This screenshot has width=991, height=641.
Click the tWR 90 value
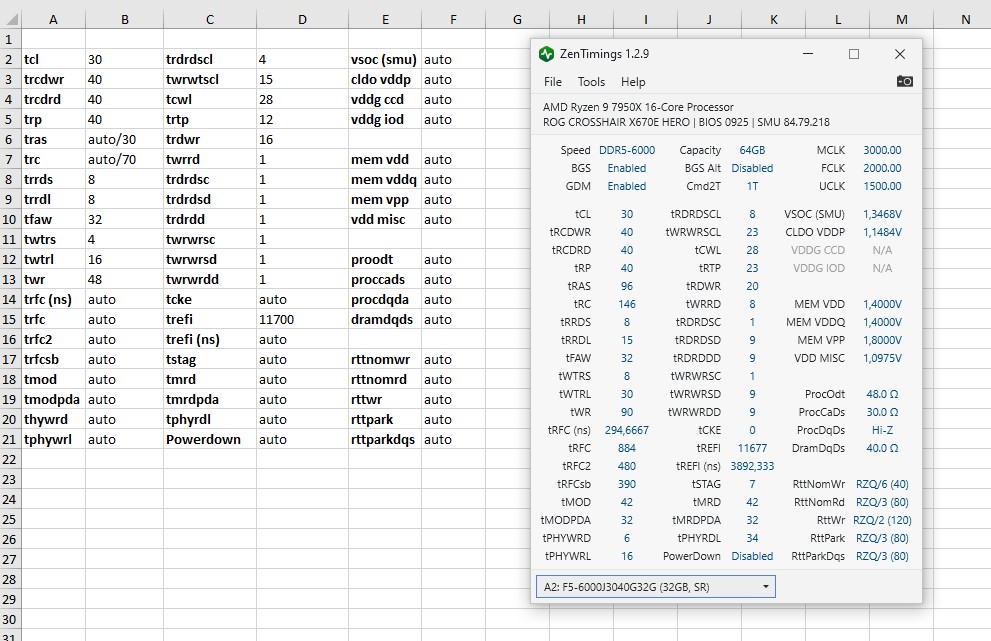(x=627, y=412)
